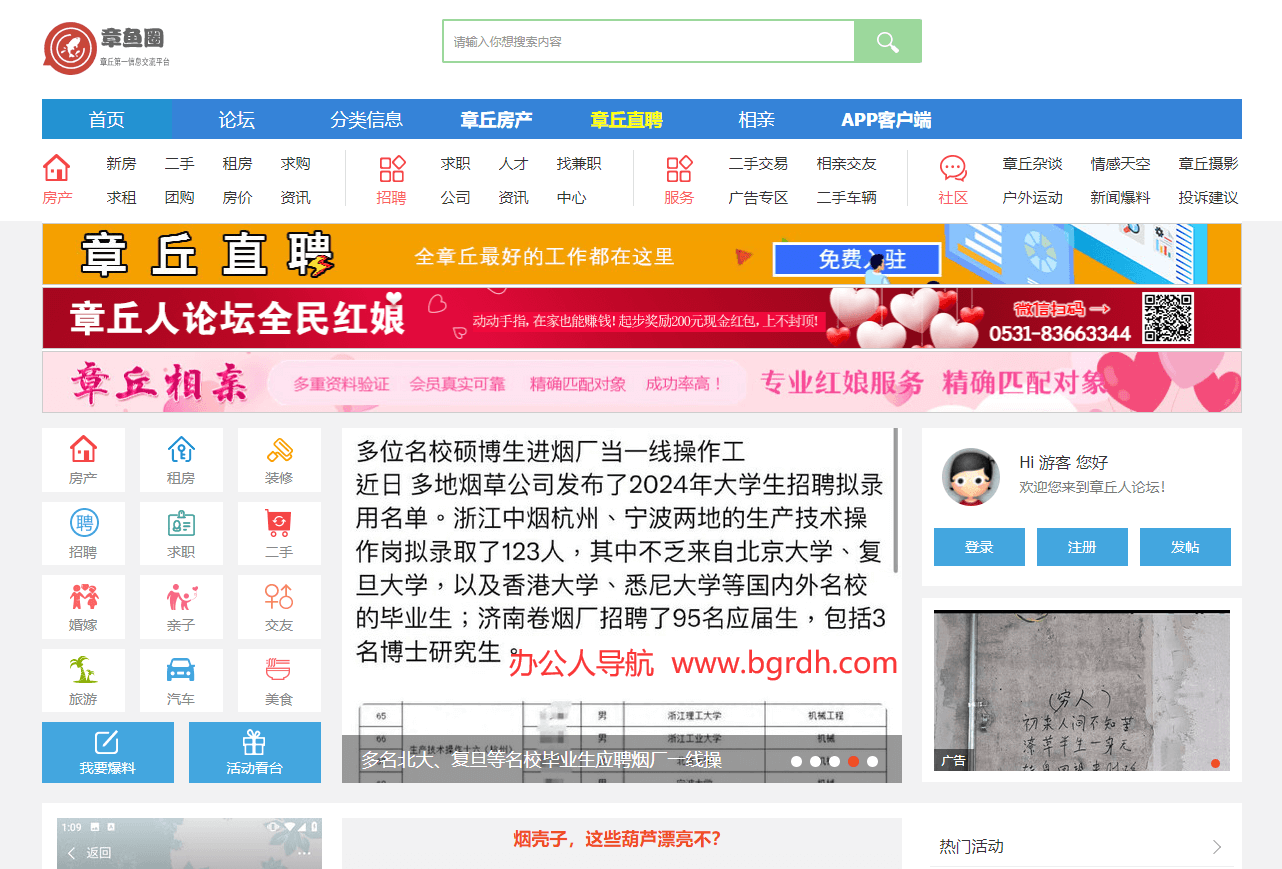Click the 房产 house icon in sub-navigation
The image size is (1282, 869).
tap(57, 167)
